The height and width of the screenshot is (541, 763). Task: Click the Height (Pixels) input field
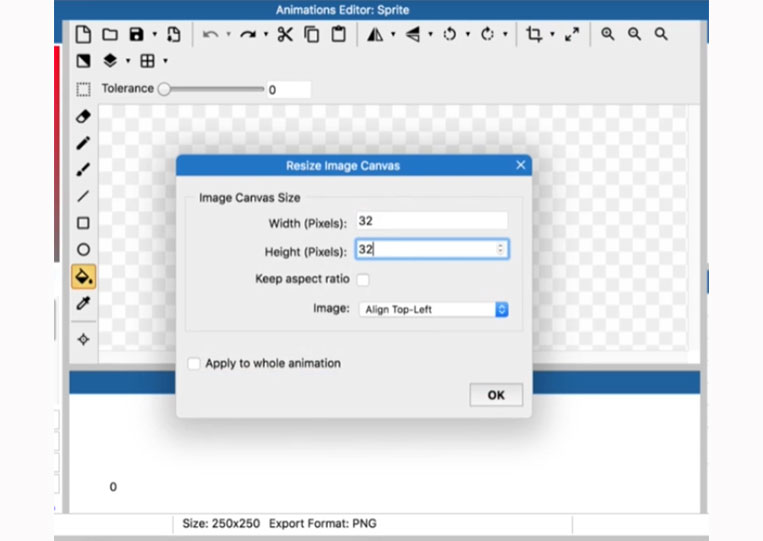point(432,249)
